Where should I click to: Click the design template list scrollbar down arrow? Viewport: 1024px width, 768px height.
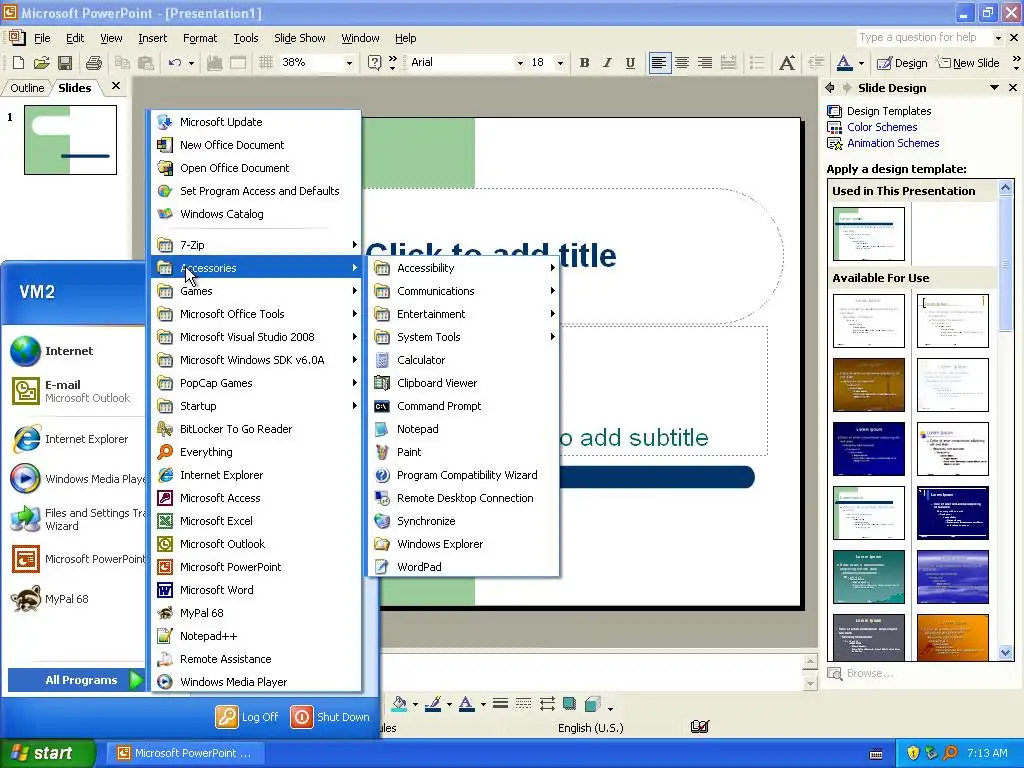pos(1006,652)
